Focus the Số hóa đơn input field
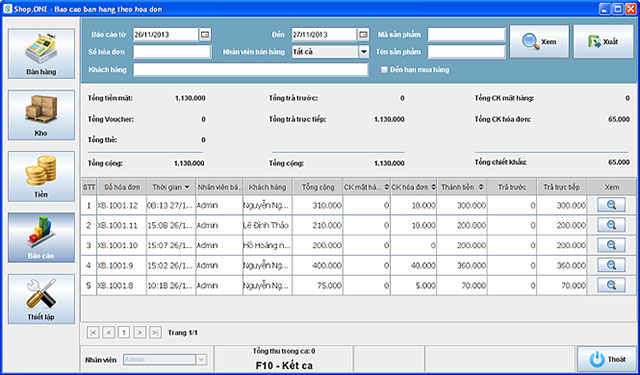 pos(172,52)
